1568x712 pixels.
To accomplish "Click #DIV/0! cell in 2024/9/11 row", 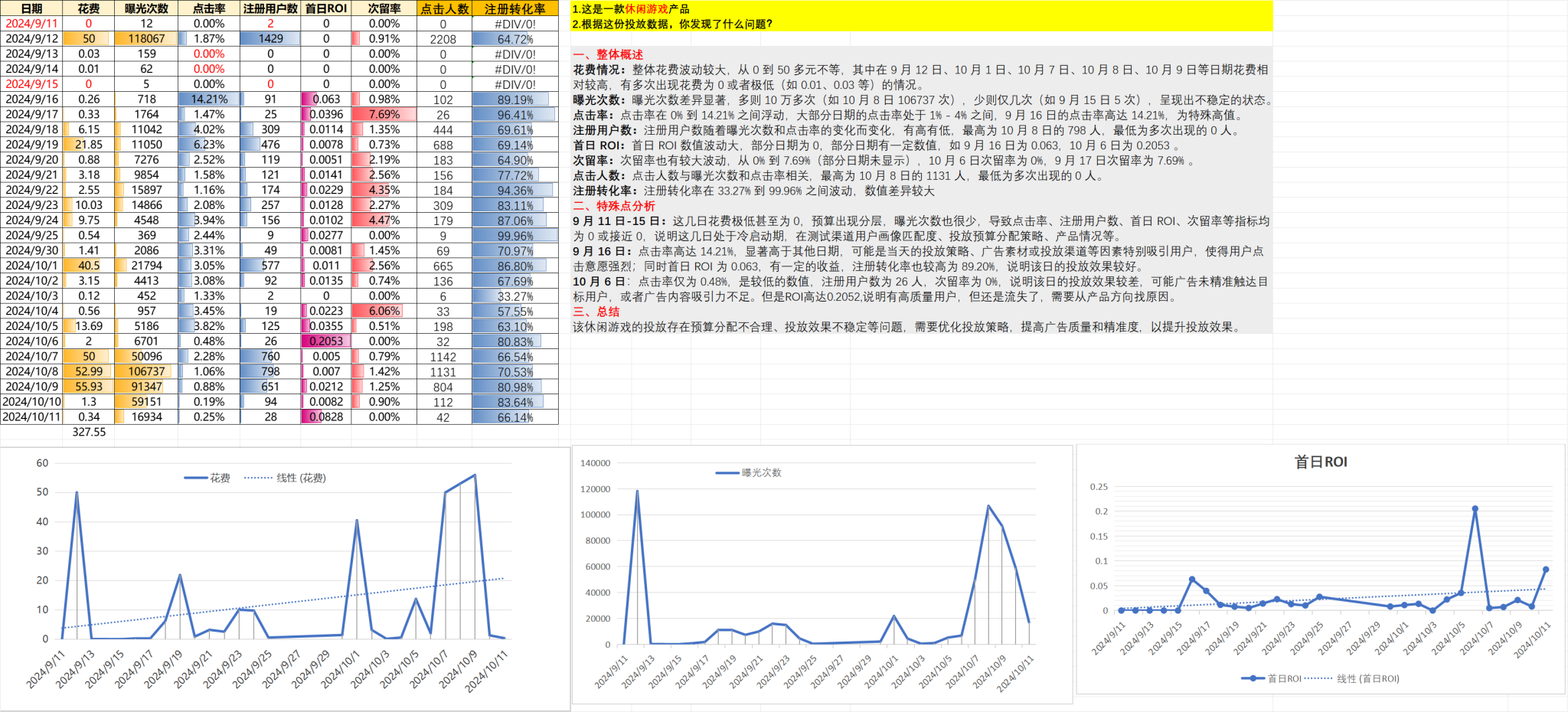I will pos(515,24).
